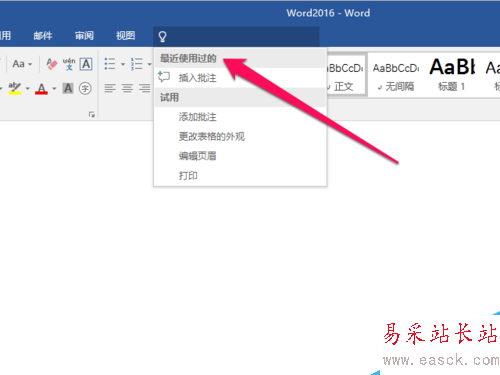This screenshot has height=375, width=500.
Task: Click the Bullets list icon
Action: pos(110,64)
